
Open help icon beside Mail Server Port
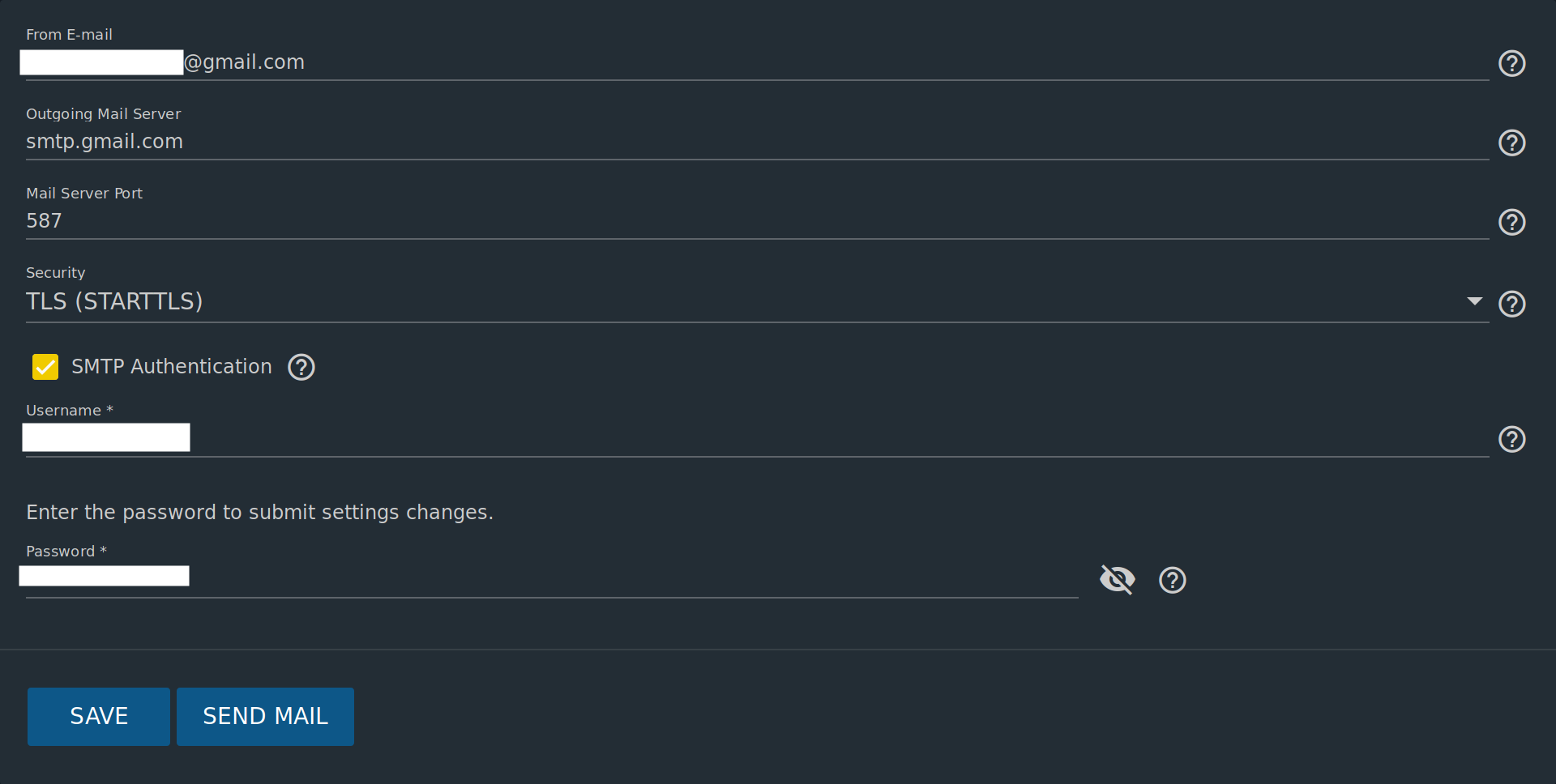point(1511,222)
